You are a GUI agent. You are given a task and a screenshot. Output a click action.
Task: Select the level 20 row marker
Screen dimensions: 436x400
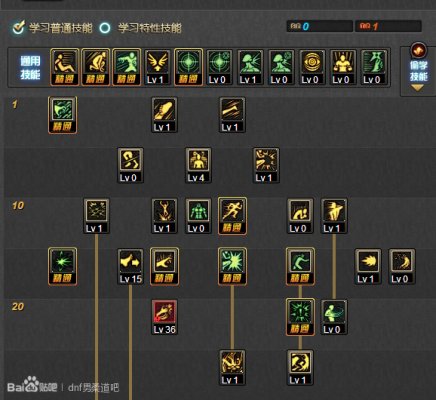(18, 306)
